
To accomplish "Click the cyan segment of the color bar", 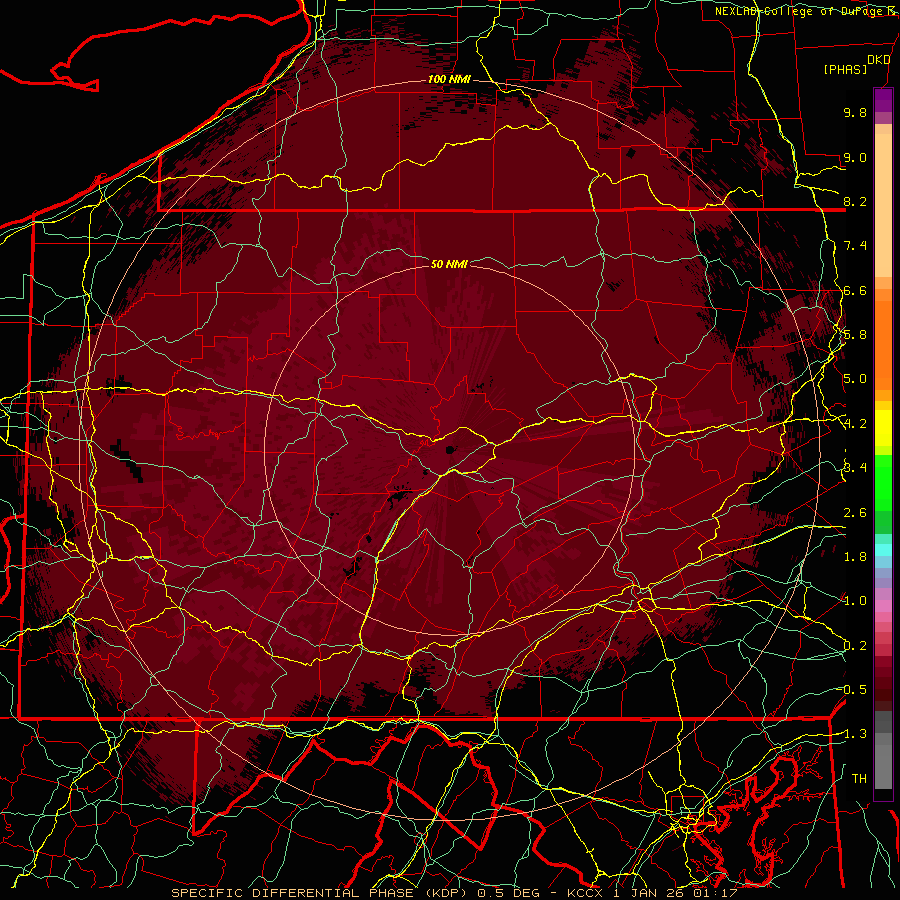I will coord(883,550).
